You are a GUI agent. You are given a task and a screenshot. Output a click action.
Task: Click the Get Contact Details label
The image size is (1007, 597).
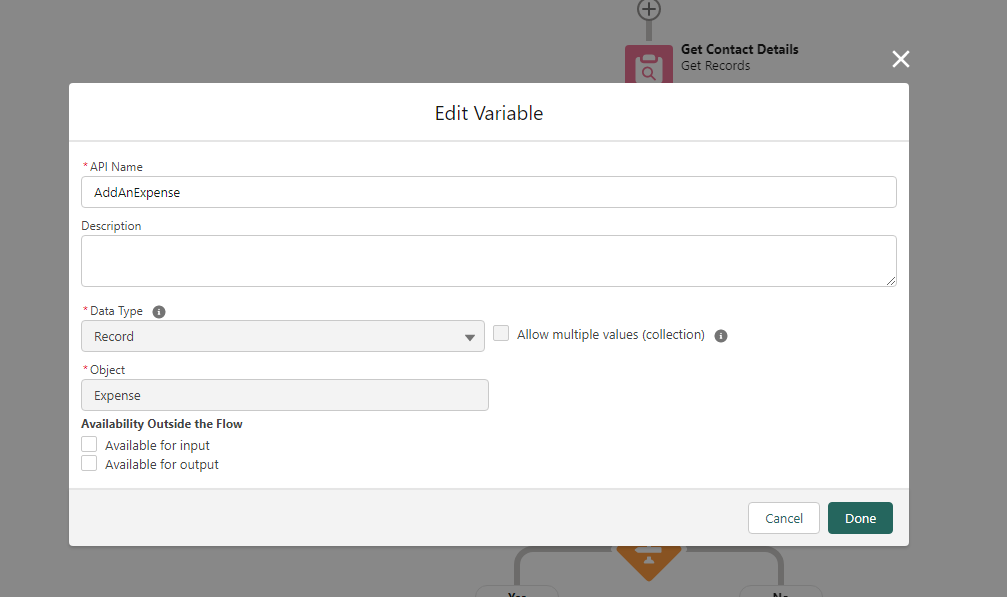click(x=739, y=49)
